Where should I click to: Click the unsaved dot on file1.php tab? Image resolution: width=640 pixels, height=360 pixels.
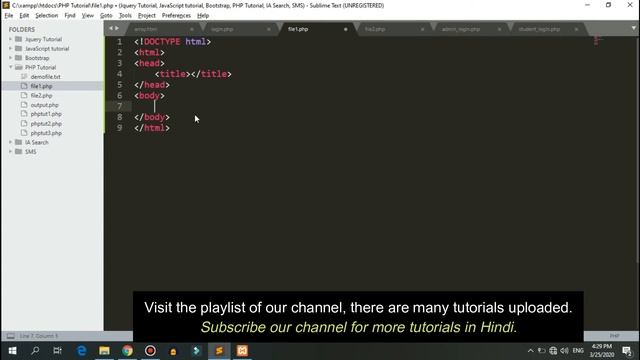click(346, 29)
